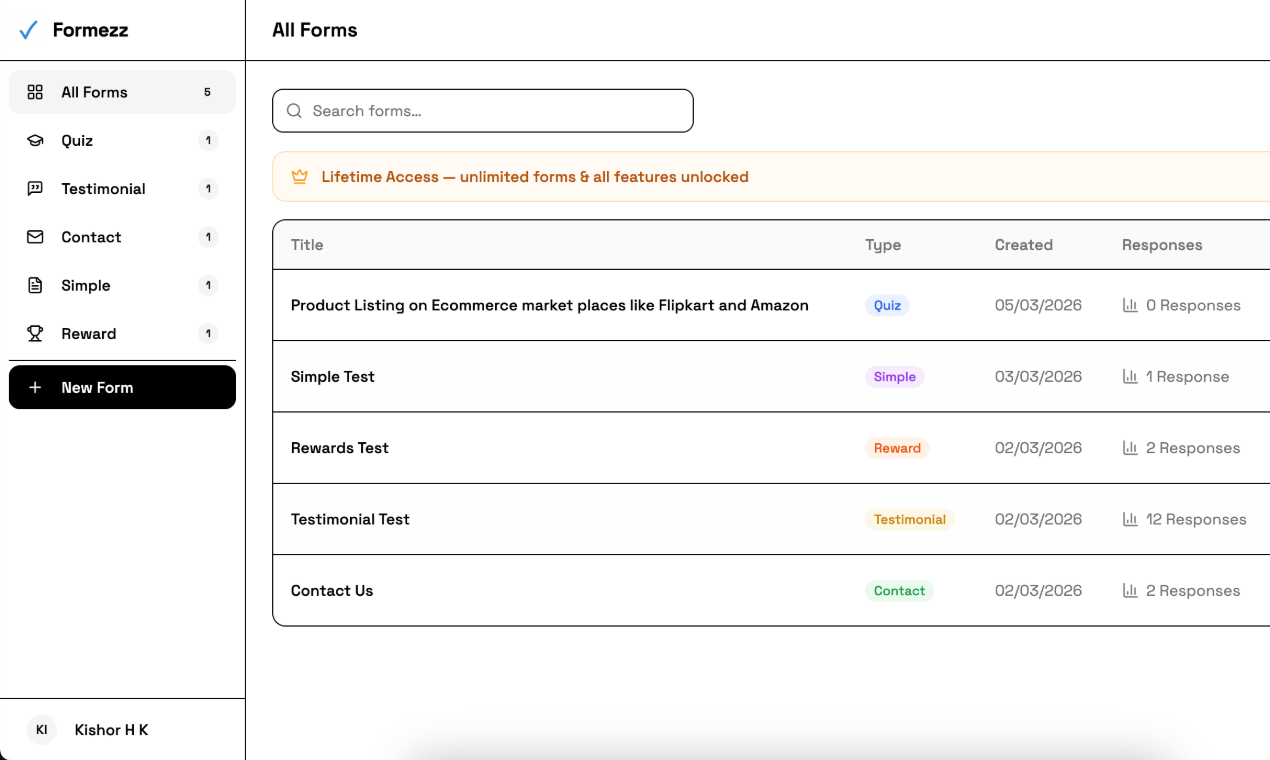This screenshot has width=1270, height=760.
Task: Click the responses chart icon for Simple Test
Action: click(1129, 376)
